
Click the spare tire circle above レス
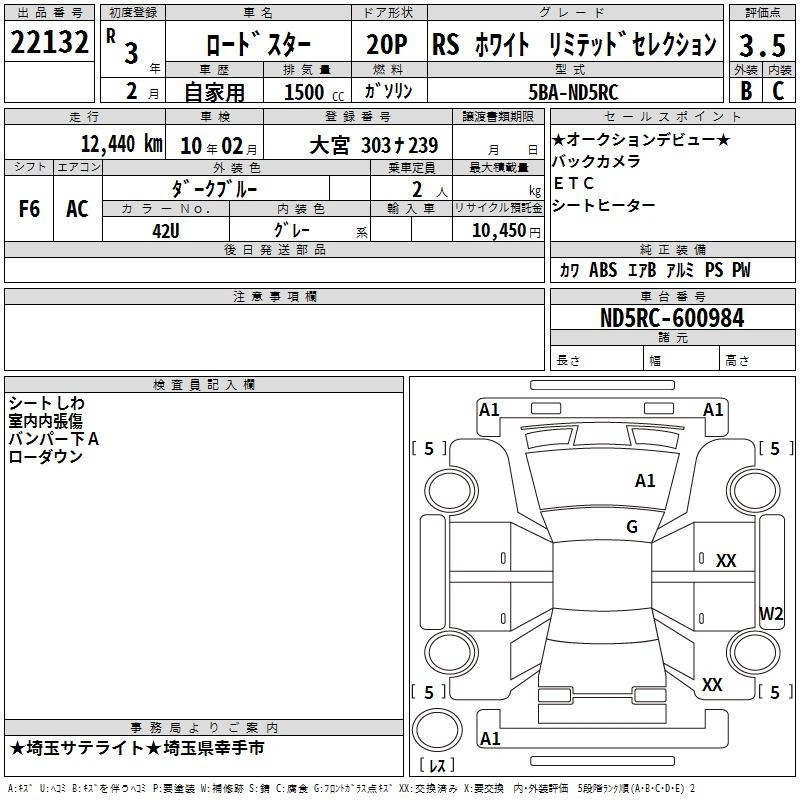(x=437, y=730)
